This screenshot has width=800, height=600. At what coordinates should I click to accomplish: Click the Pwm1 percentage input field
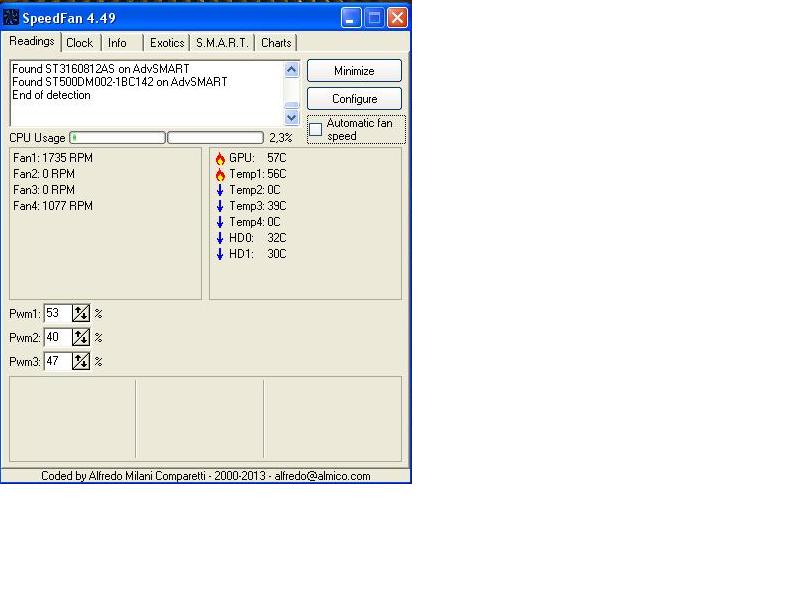pos(58,313)
